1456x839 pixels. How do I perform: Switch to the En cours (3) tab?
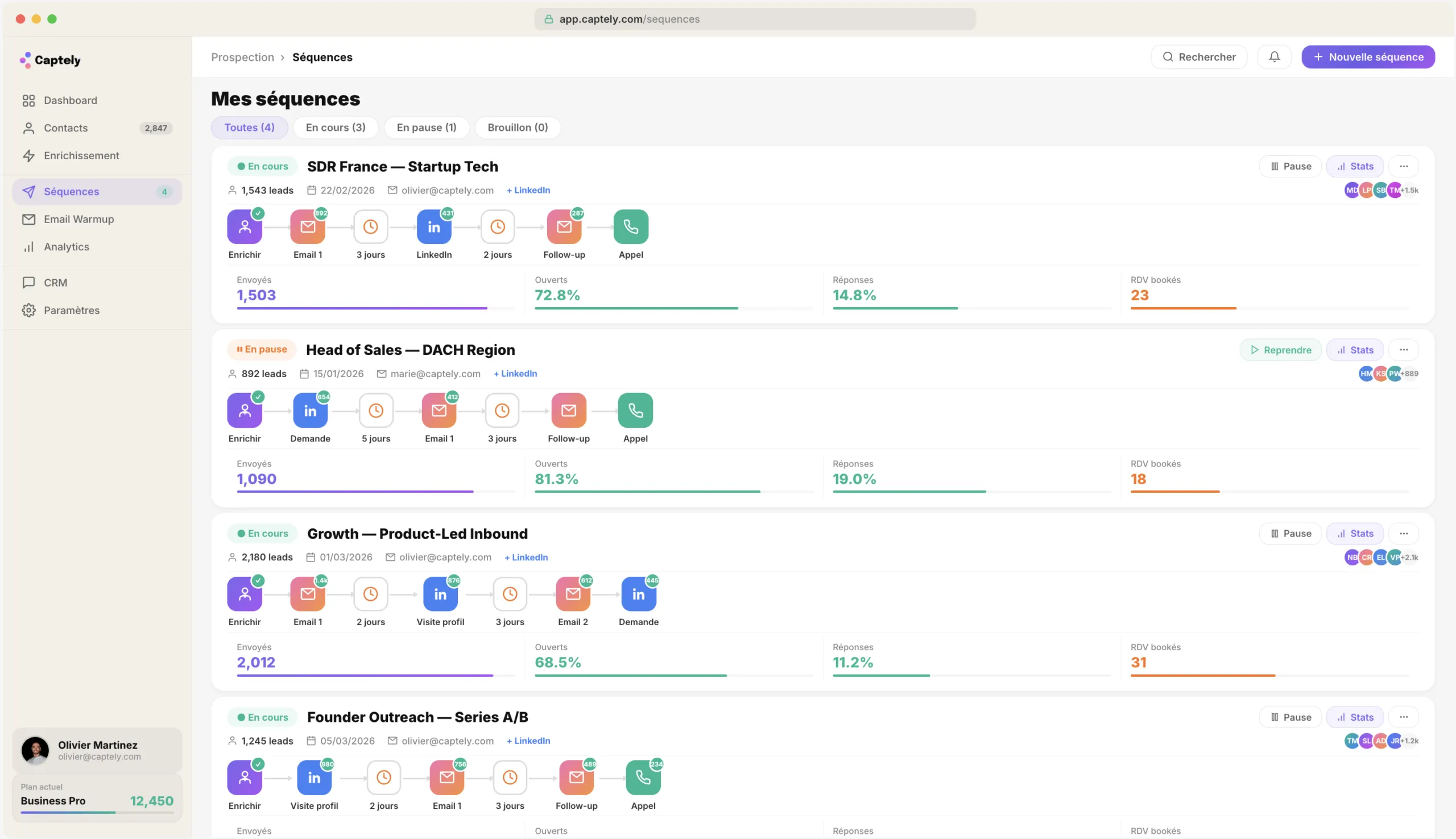click(x=336, y=127)
